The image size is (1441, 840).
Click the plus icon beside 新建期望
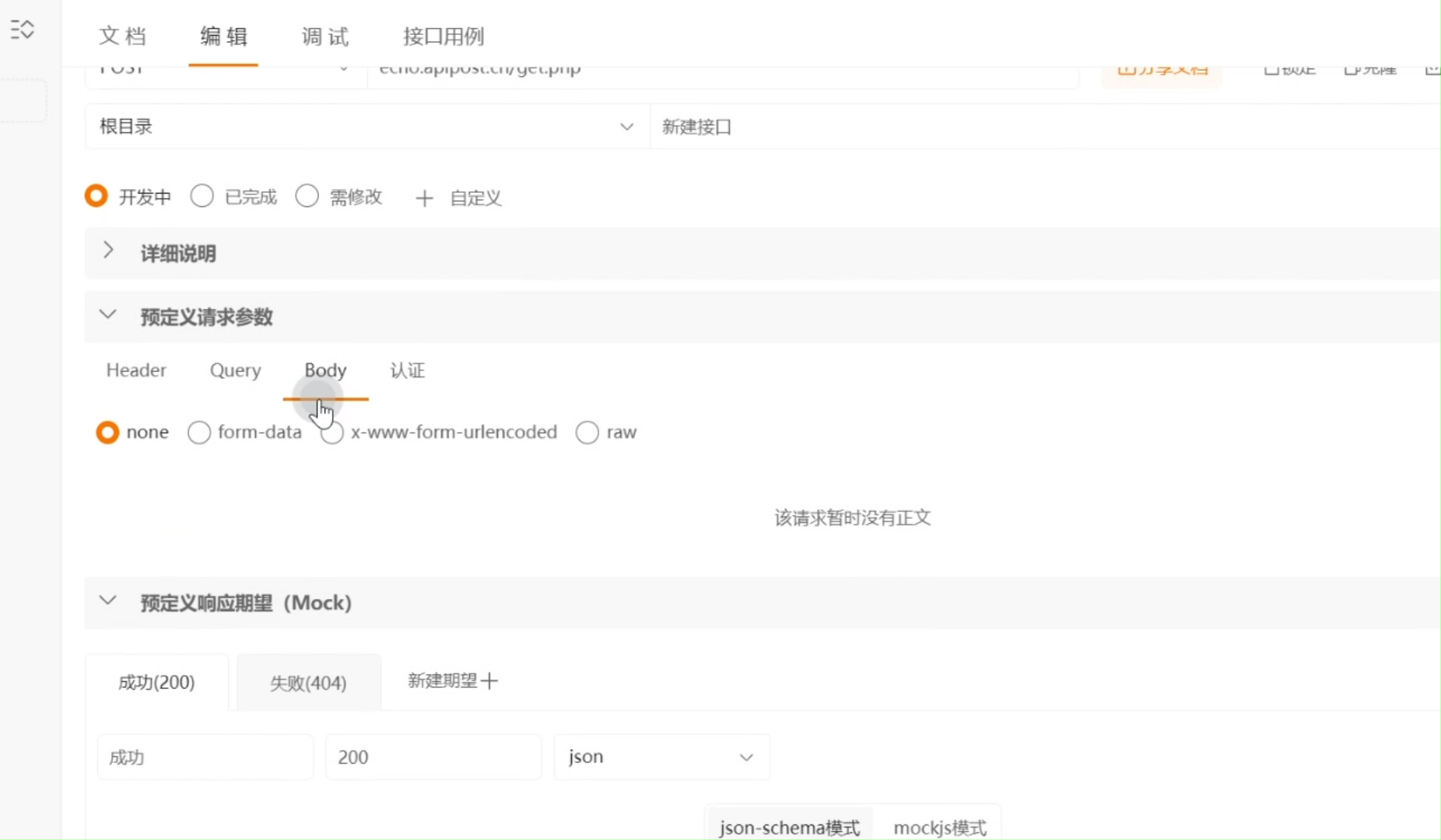point(489,681)
